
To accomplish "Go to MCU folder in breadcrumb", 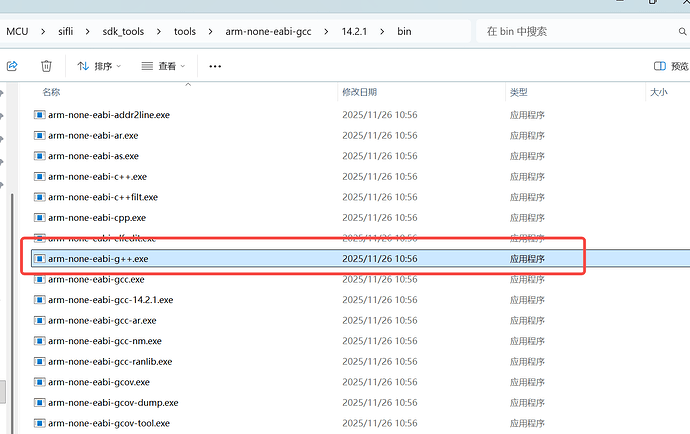I will pyautogui.click(x=17, y=31).
